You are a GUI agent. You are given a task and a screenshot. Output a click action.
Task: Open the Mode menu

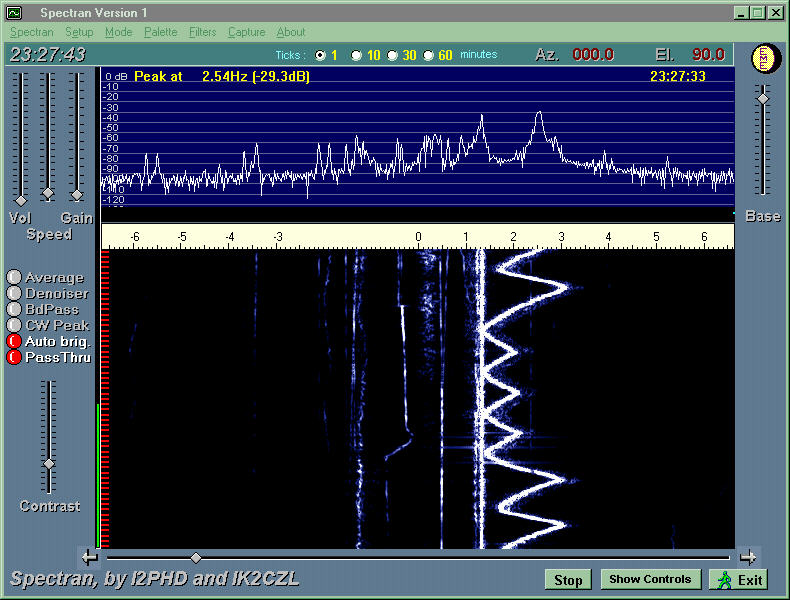tap(118, 32)
